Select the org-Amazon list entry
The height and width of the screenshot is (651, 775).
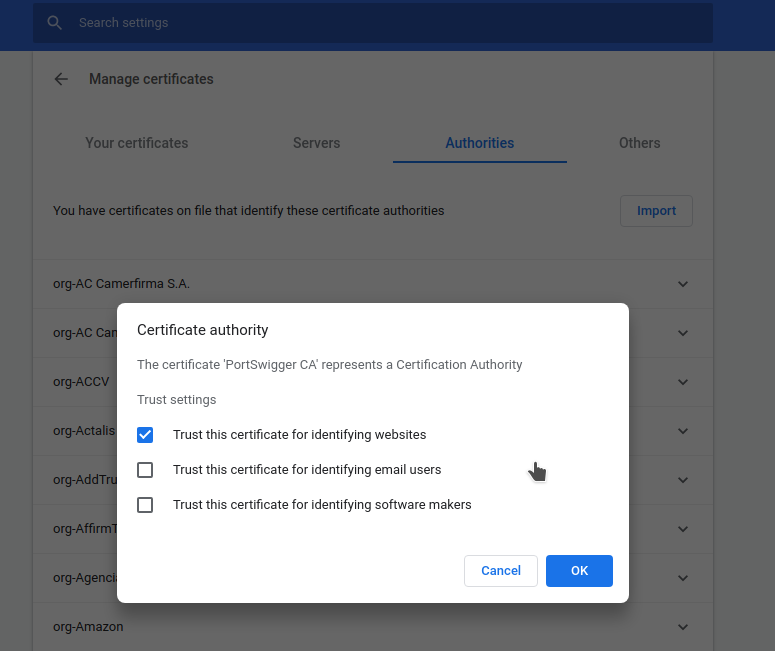click(x=88, y=626)
